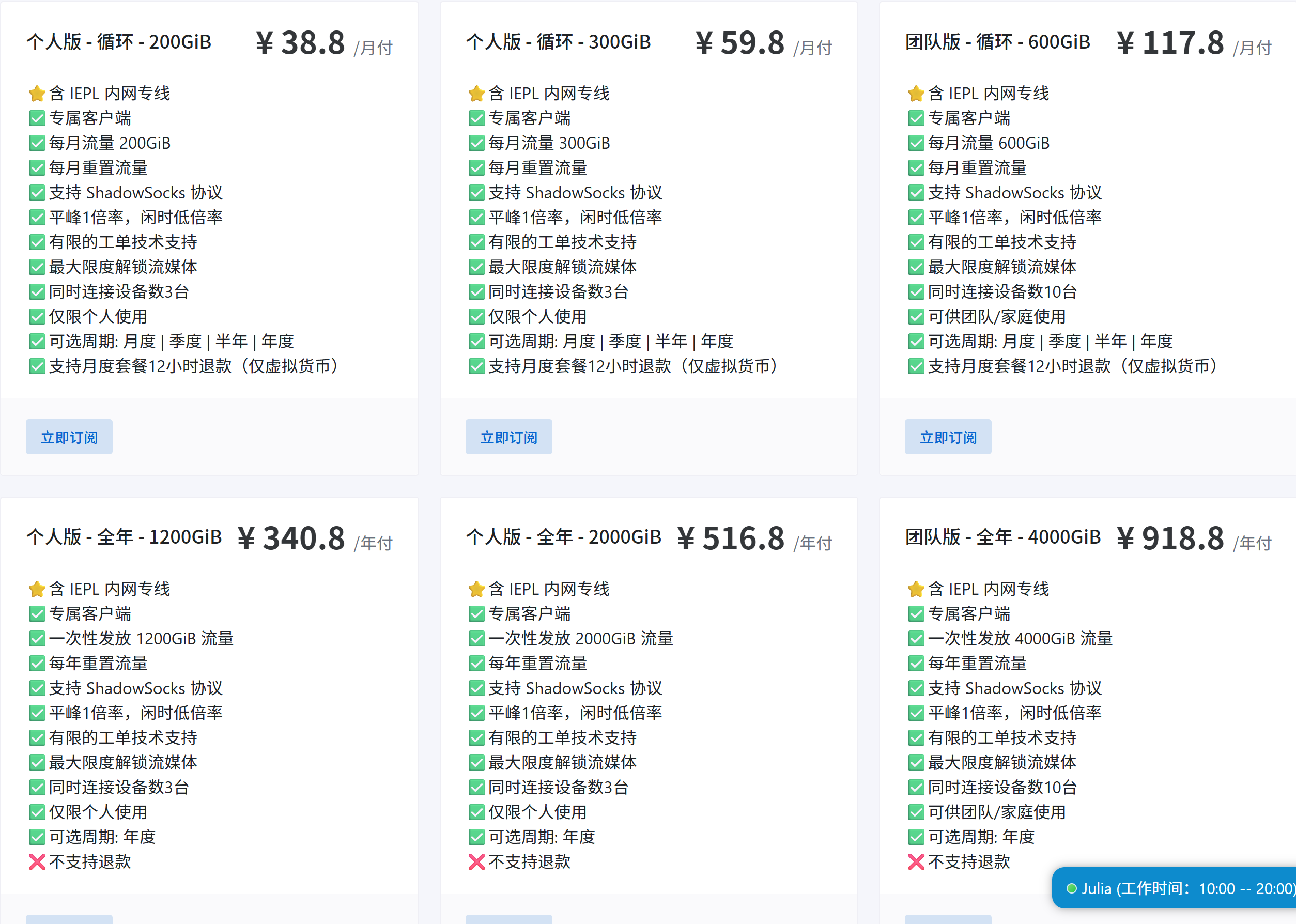This screenshot has width=1296, height=924.
Task: Click the check beside 专属客户端 in 200GiB plan
Action: [37, 118]
